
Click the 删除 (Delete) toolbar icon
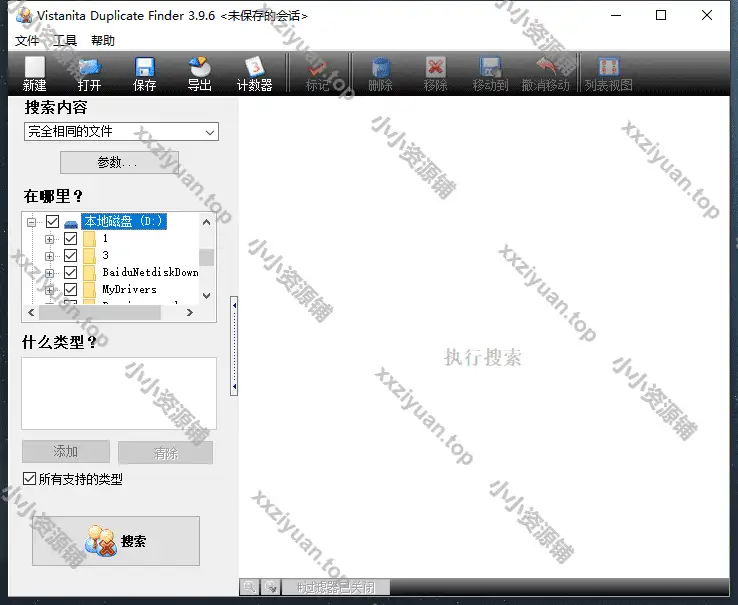(380, 75)
